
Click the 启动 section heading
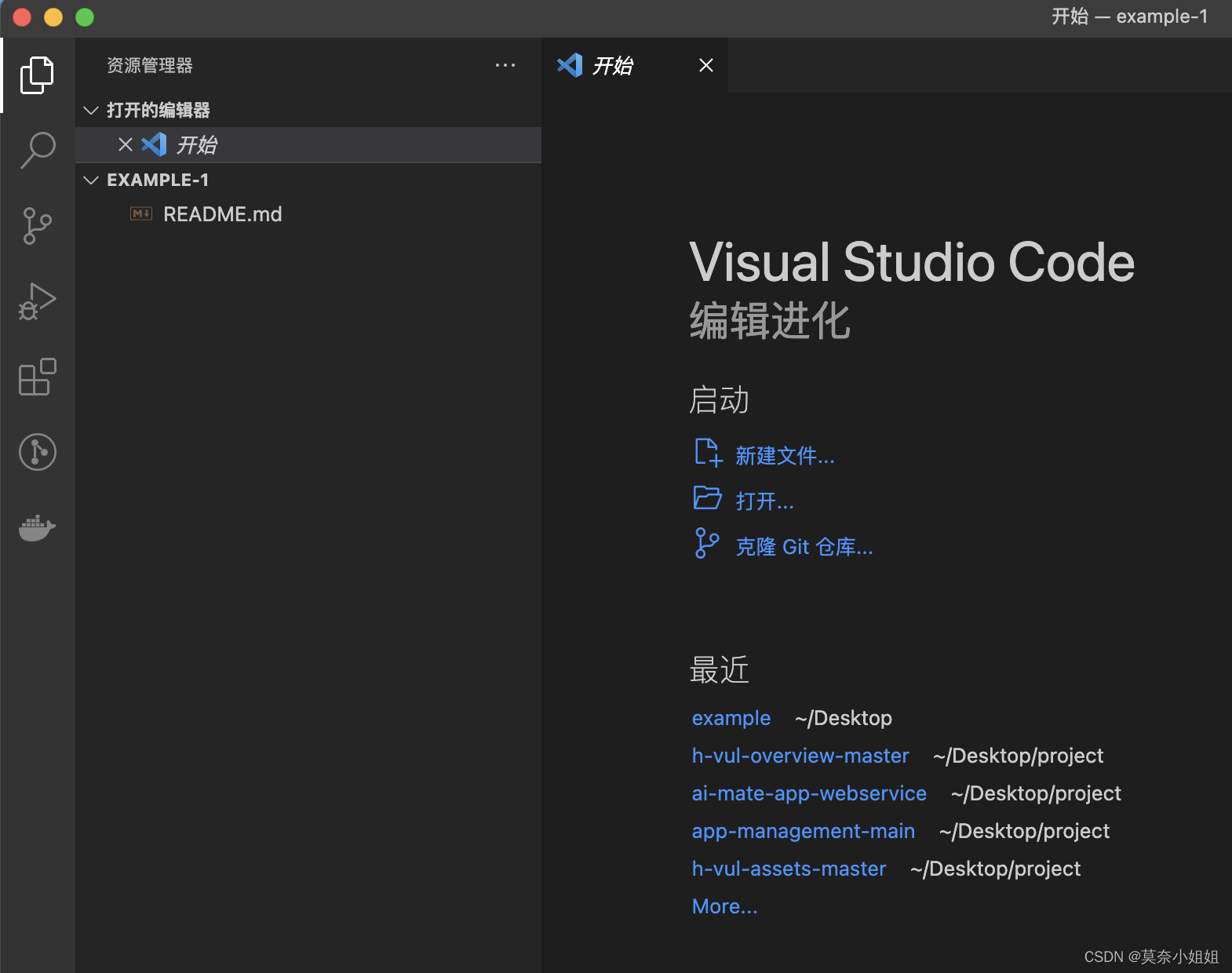click(x=719, y=399)
